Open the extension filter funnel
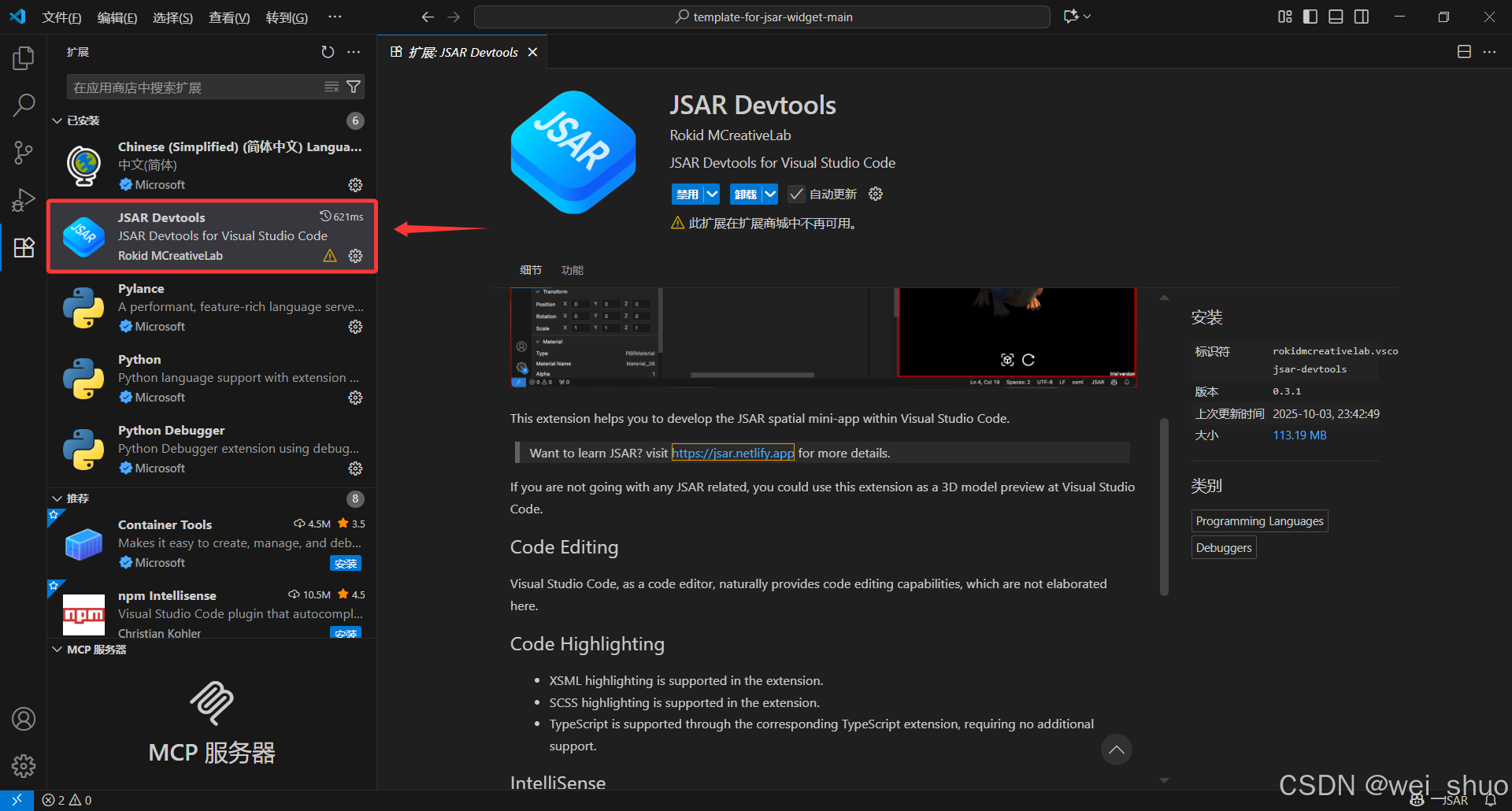This screenshot has height=811, width=1512. coord(354,87)
